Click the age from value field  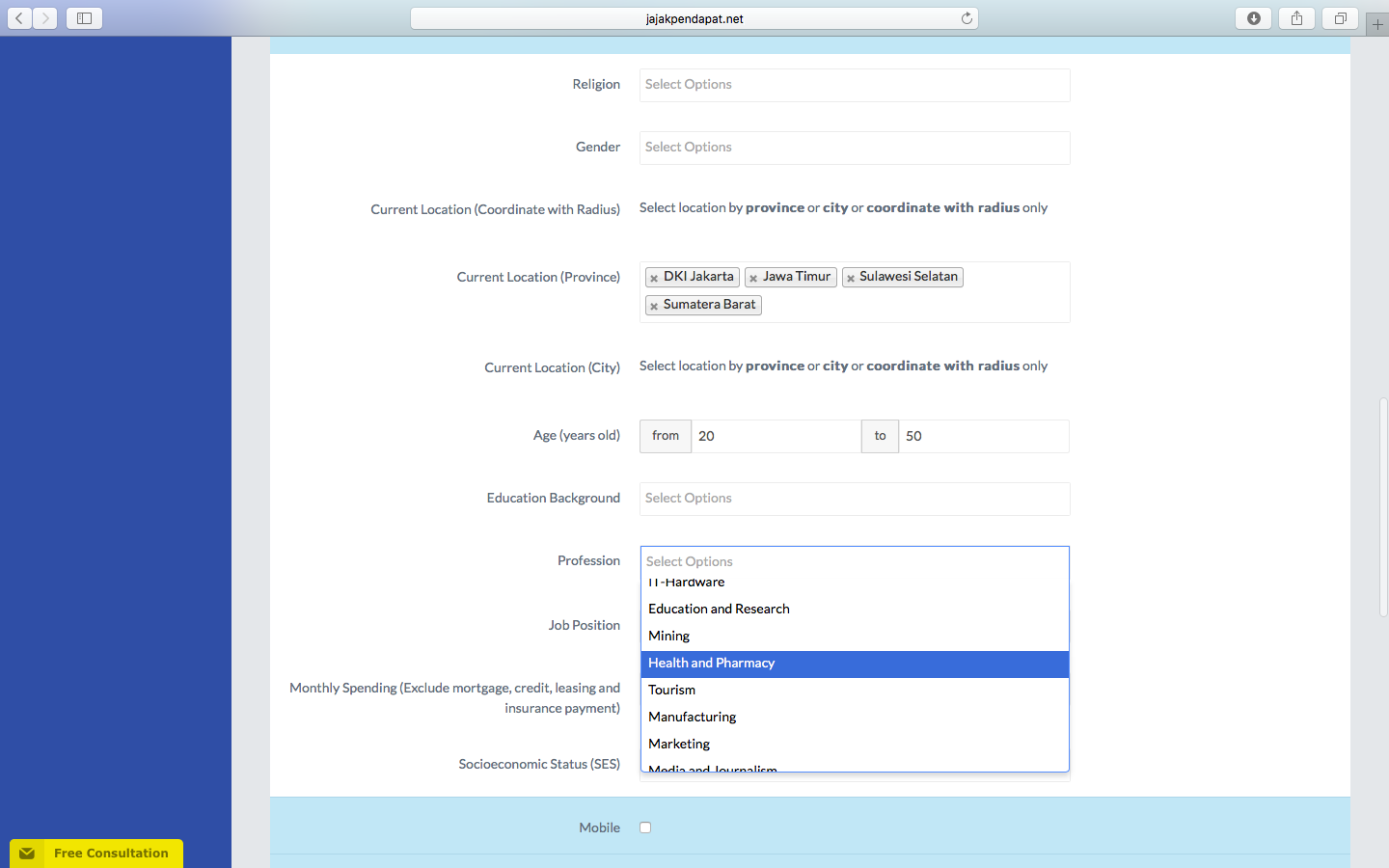(772, 436)
